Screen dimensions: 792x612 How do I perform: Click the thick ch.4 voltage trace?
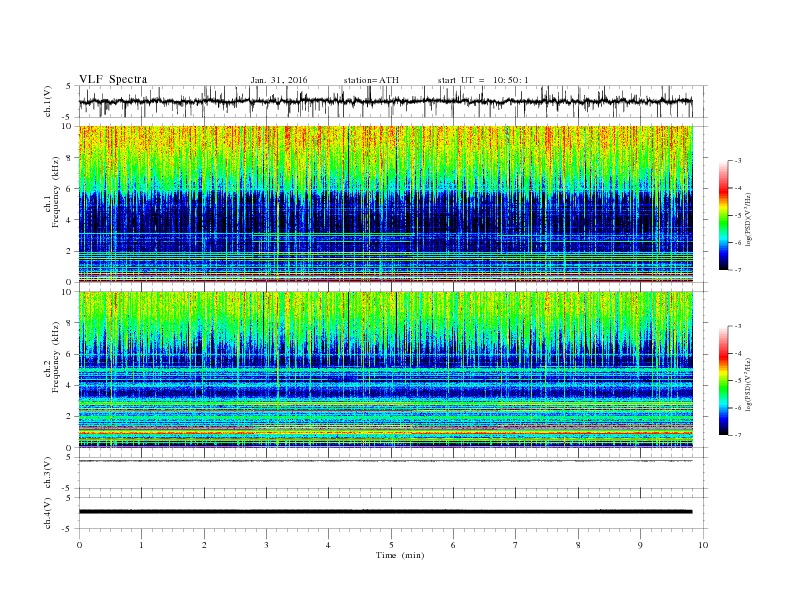click(385, 512)
